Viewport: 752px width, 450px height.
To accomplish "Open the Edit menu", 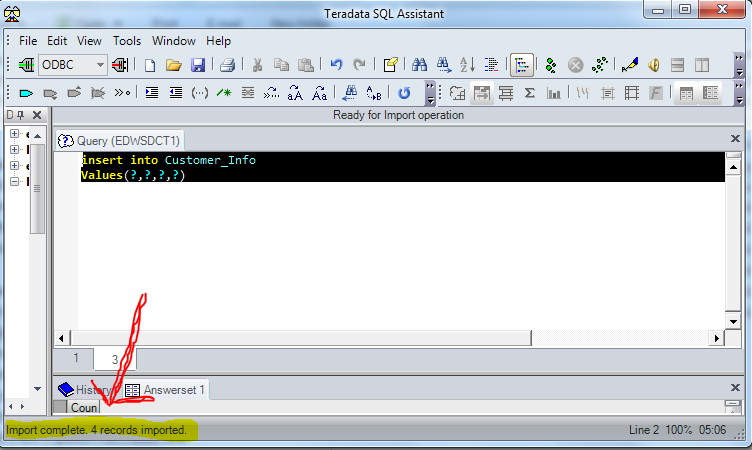I will (x=57, y=41).
